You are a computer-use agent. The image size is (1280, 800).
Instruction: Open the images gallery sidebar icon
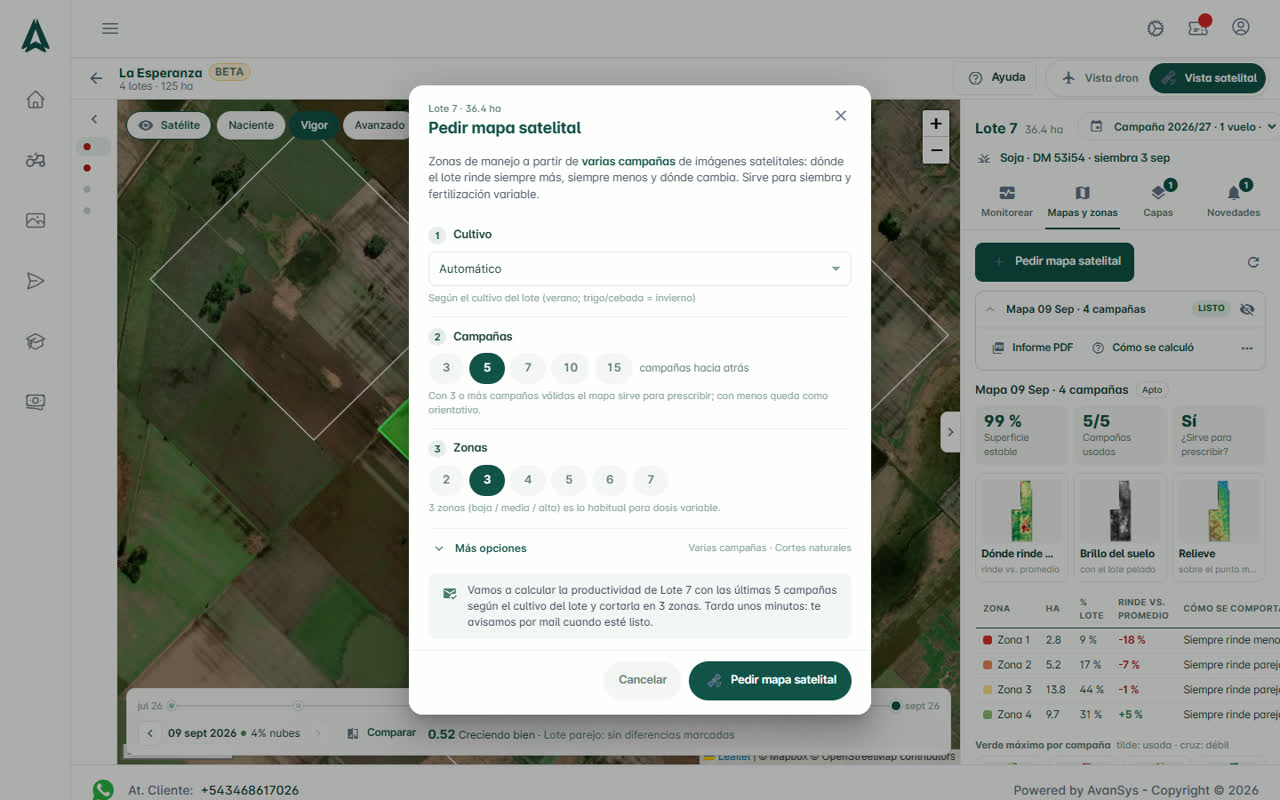point(35,220)
